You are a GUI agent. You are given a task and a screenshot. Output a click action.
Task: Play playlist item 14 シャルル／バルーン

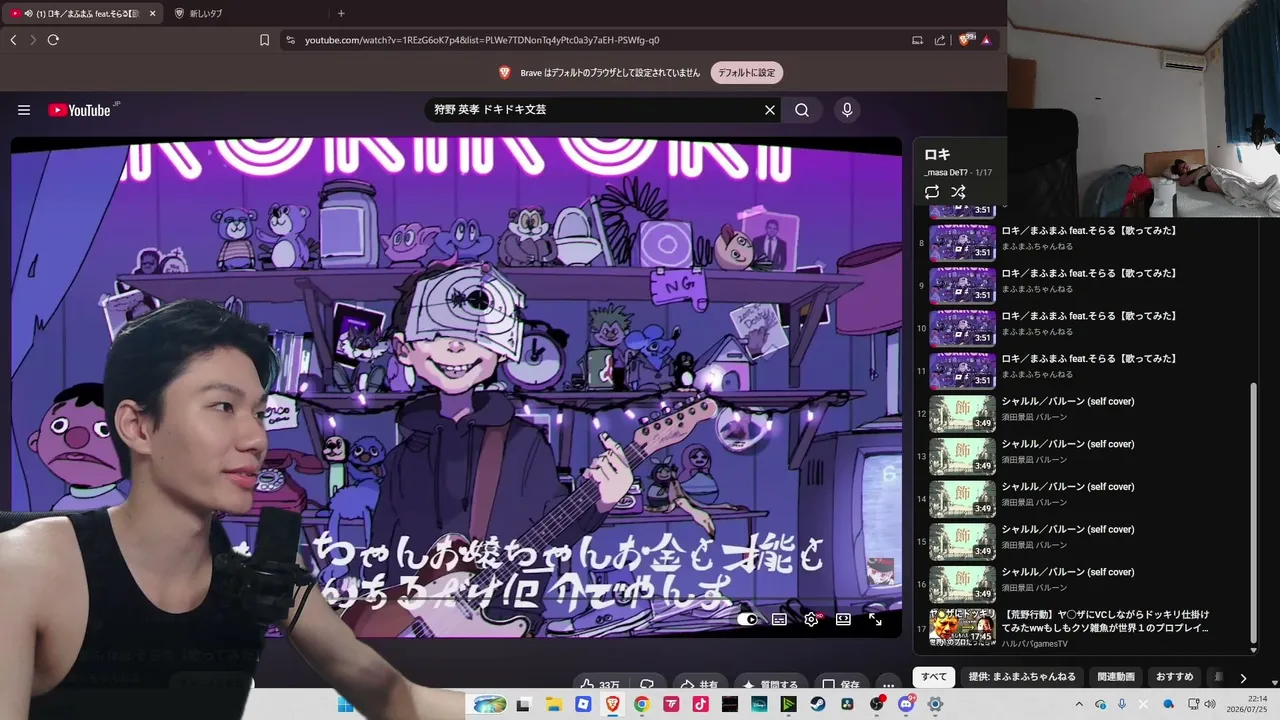(1082, 499)
